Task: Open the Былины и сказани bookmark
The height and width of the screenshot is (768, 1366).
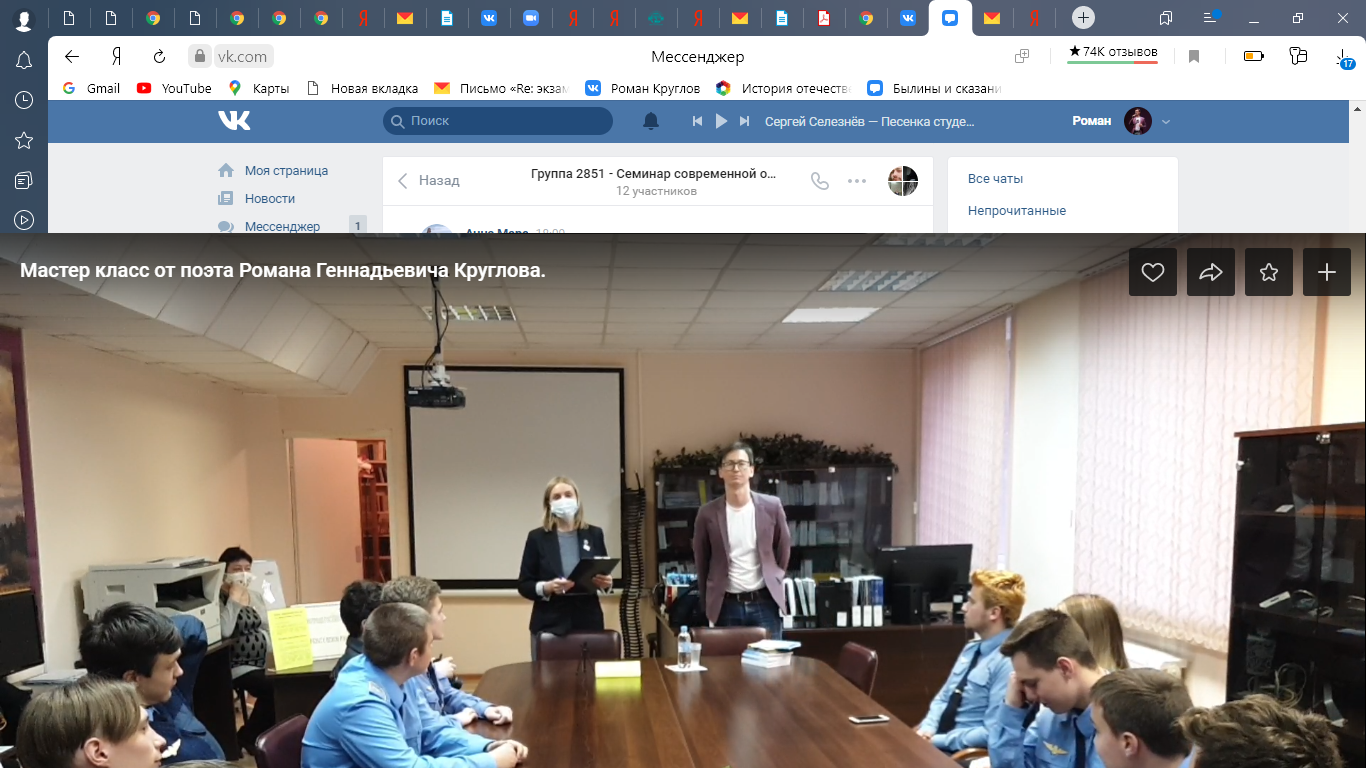Action: 934,88
